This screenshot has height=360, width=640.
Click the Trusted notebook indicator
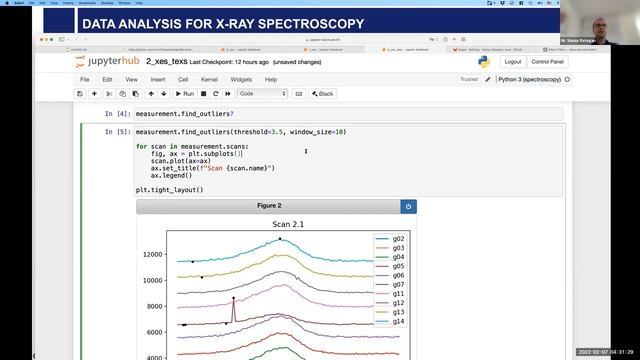469,79
